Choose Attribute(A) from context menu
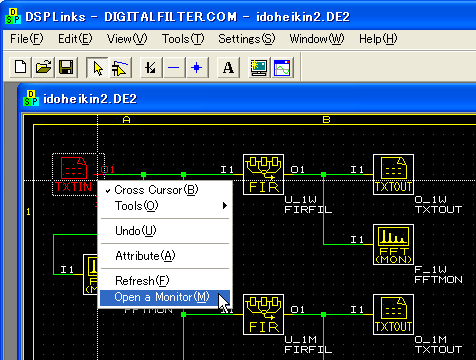 point(165,256)
